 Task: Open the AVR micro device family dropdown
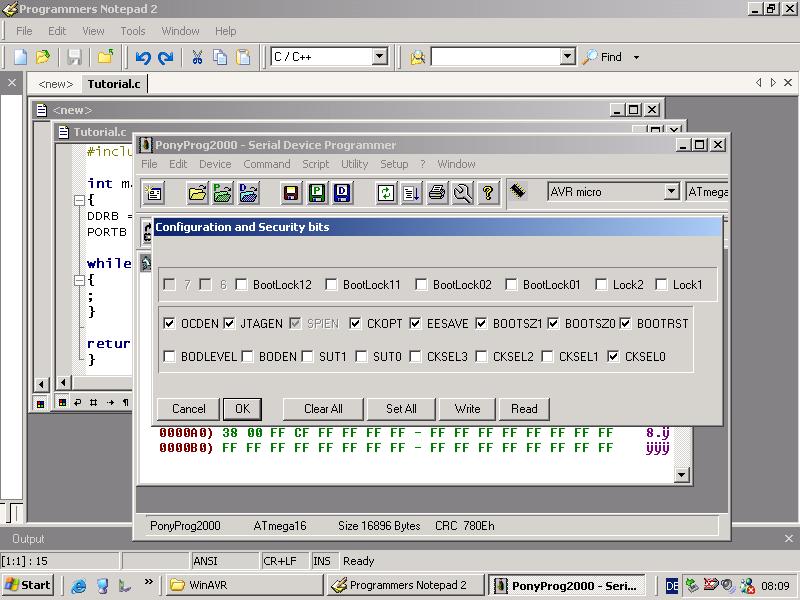(x=672, y=192)
